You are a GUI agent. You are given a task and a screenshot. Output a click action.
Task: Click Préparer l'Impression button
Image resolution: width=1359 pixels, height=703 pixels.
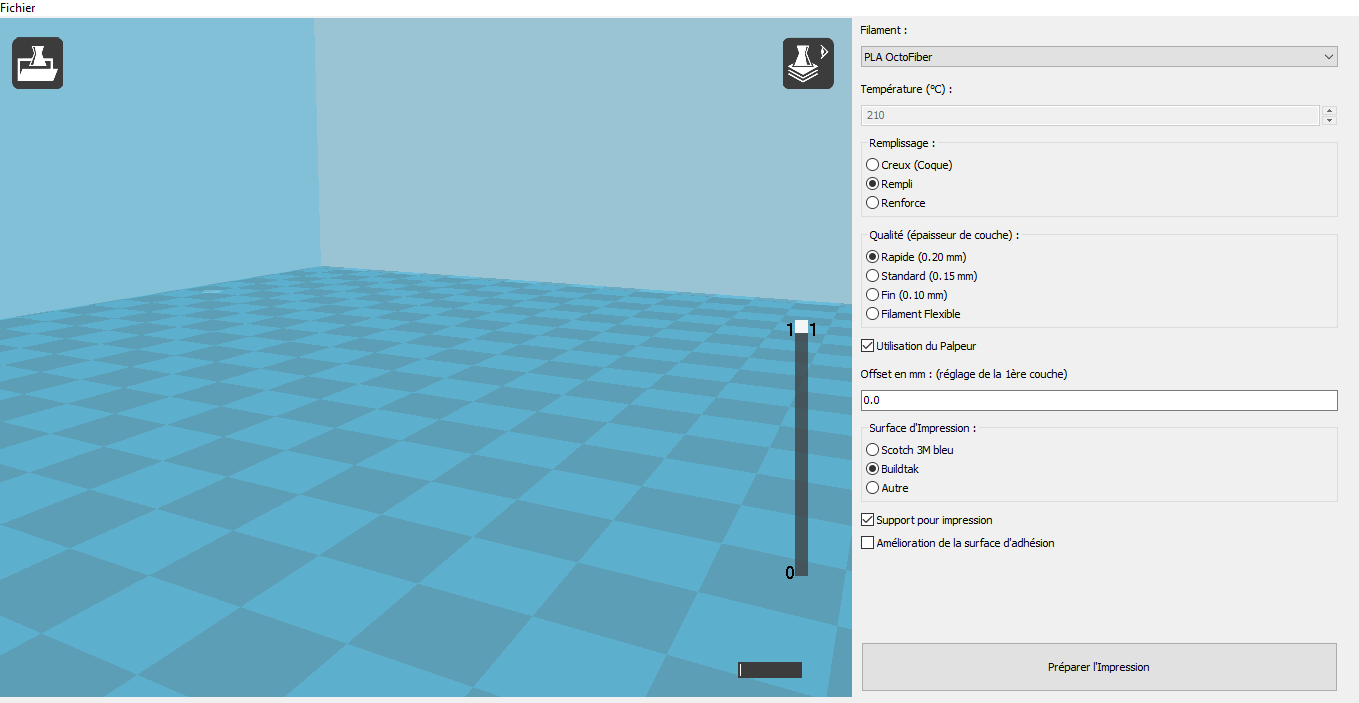(1099, 667)
